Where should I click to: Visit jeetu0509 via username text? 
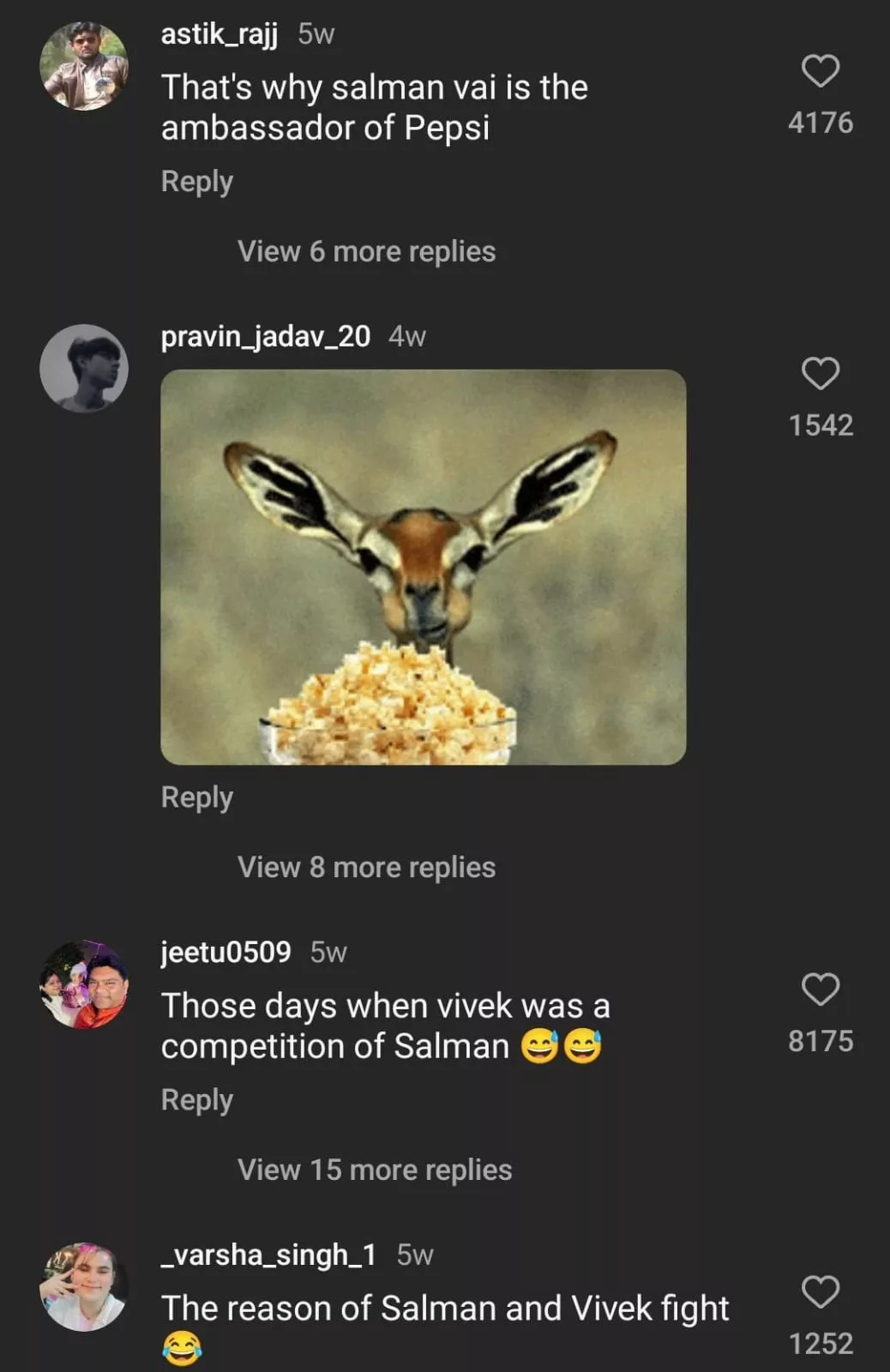tap(226, 952)
